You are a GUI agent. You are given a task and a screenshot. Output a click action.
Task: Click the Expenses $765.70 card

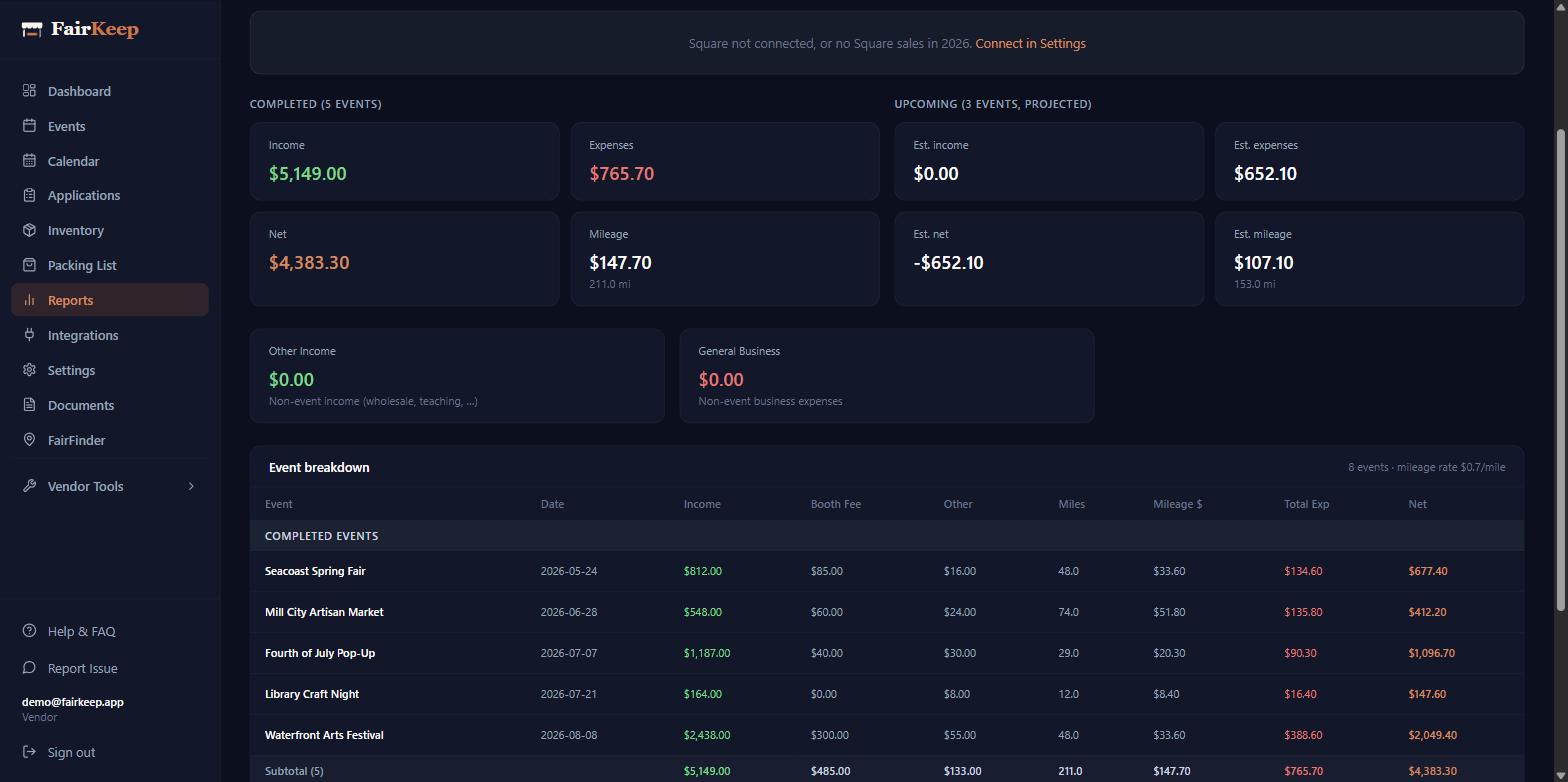pos(725,161)
